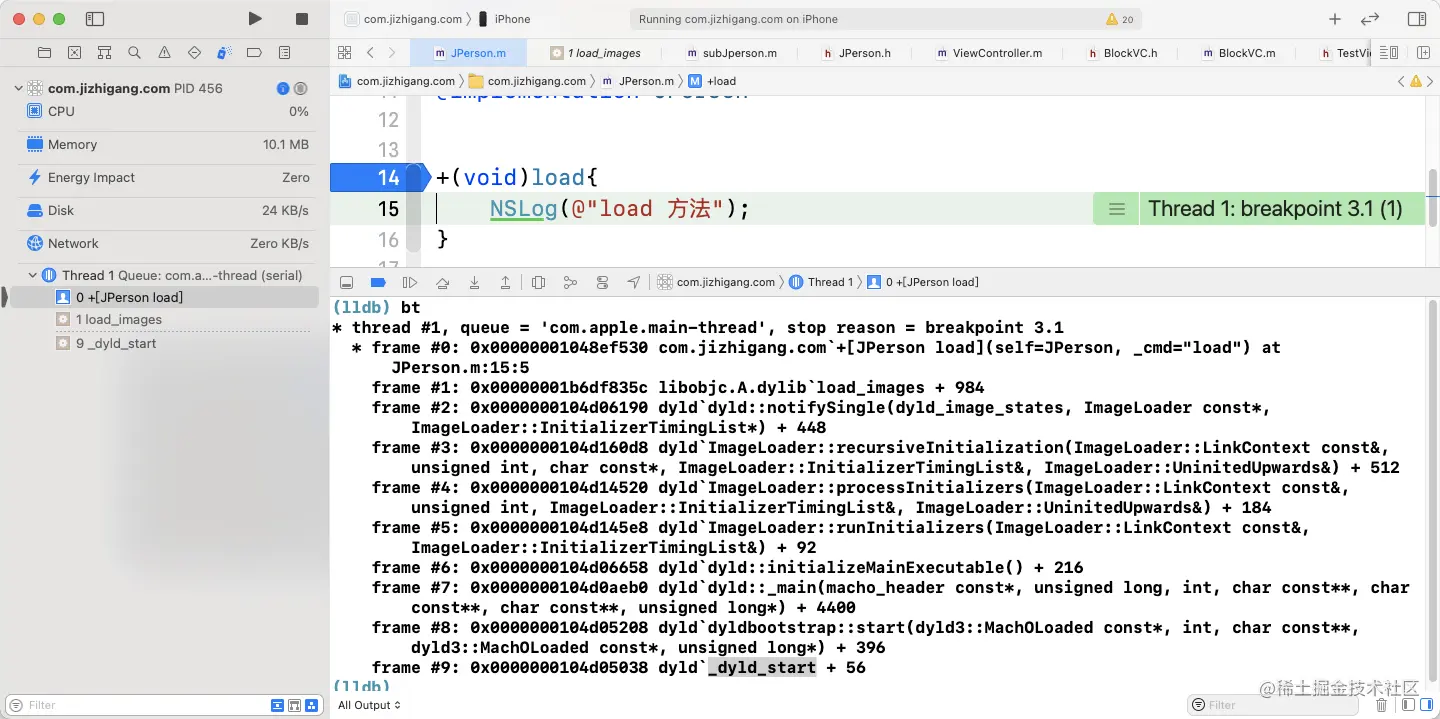Click the Simulate Location arrow icon

point(634,282)
